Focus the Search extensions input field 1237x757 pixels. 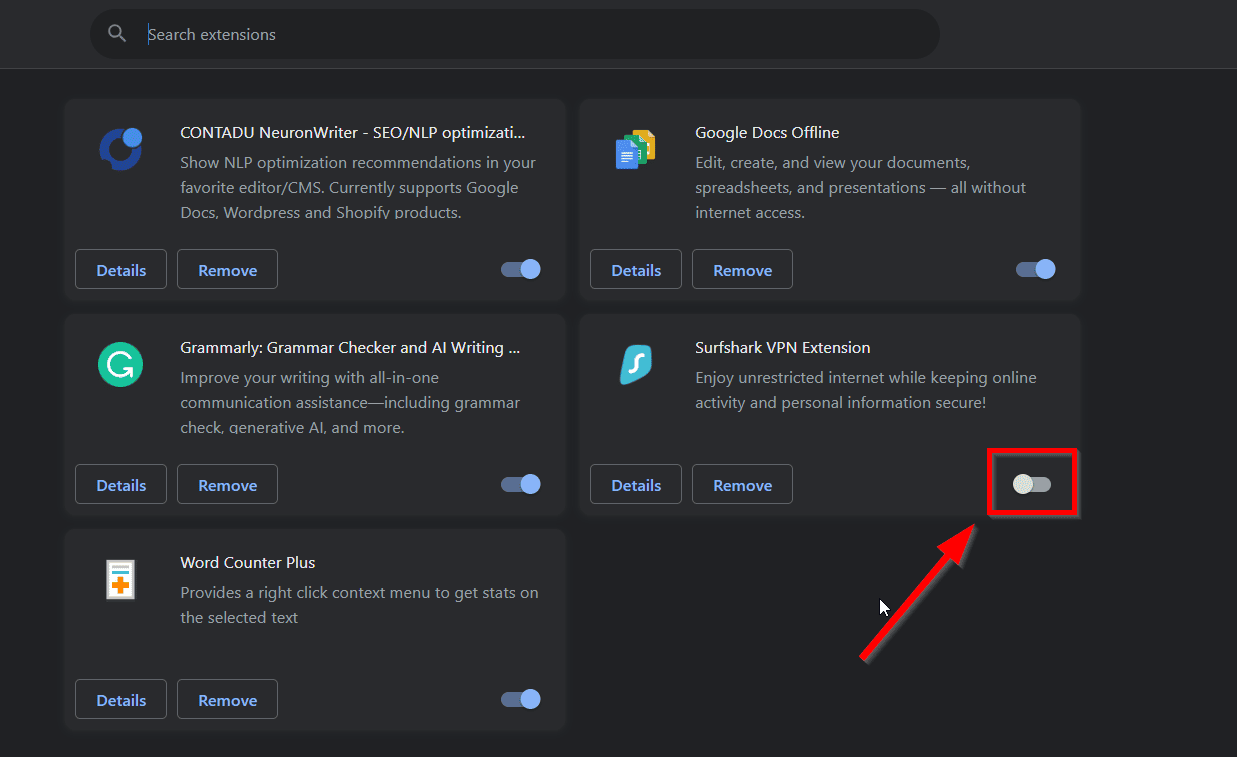point(540,34)
